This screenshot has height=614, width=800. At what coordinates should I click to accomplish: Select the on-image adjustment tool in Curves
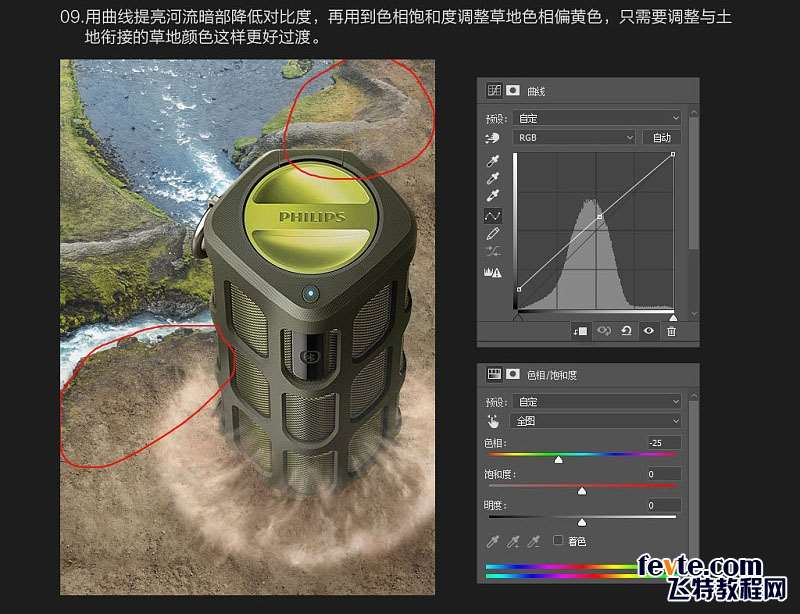[492, 138]
